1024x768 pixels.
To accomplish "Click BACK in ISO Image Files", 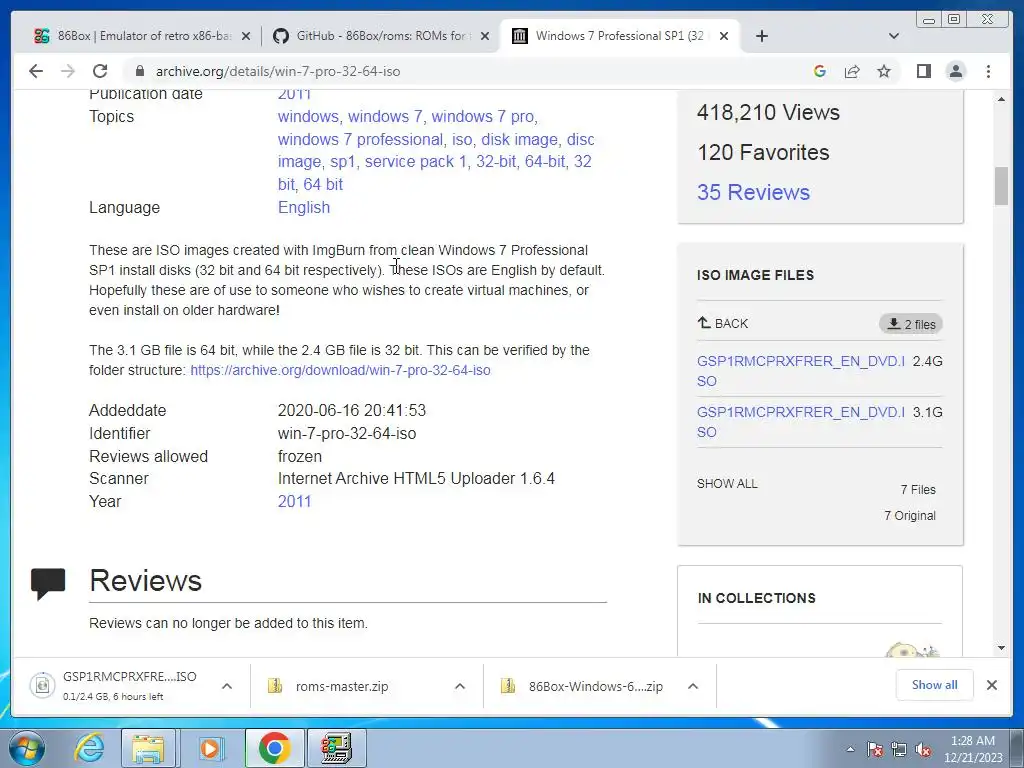I will pos(722,323).
